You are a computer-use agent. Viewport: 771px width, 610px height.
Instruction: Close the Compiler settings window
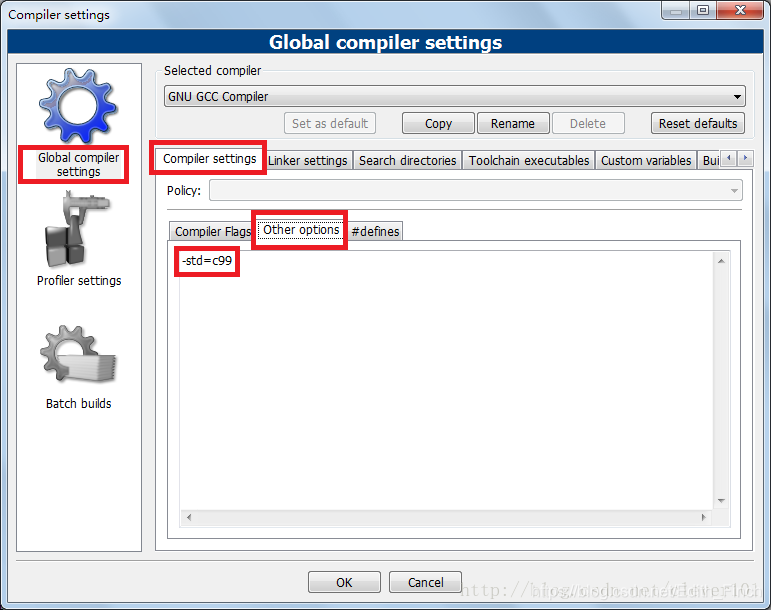741,10
